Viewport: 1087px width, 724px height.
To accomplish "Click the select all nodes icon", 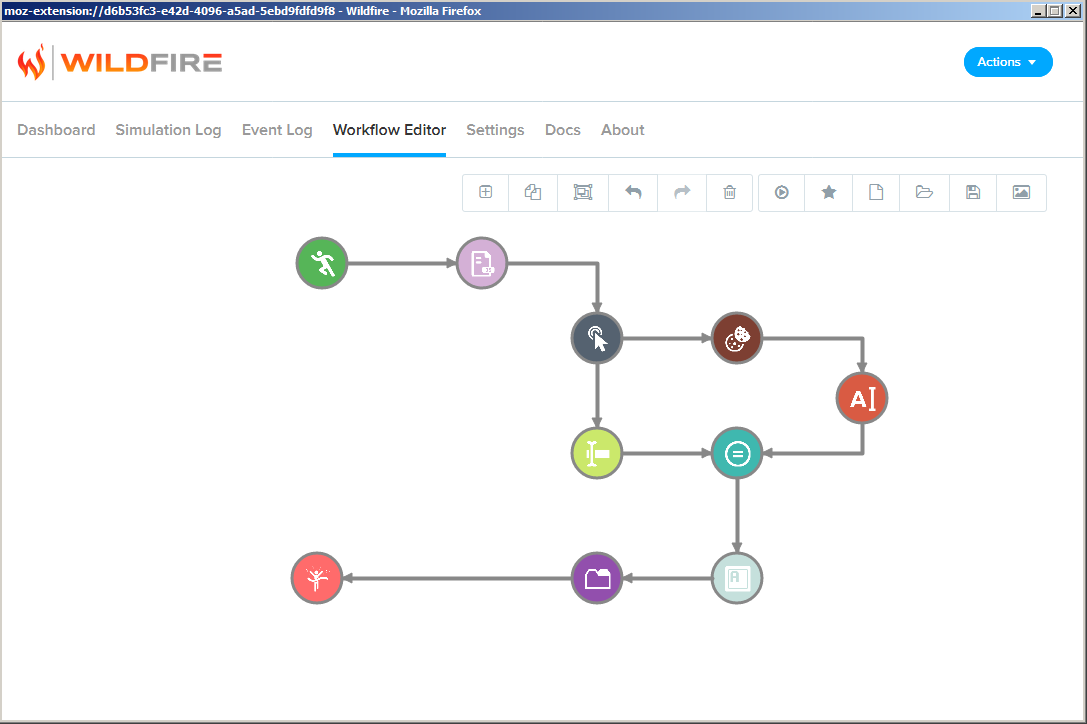I will (x=583, y=193).
